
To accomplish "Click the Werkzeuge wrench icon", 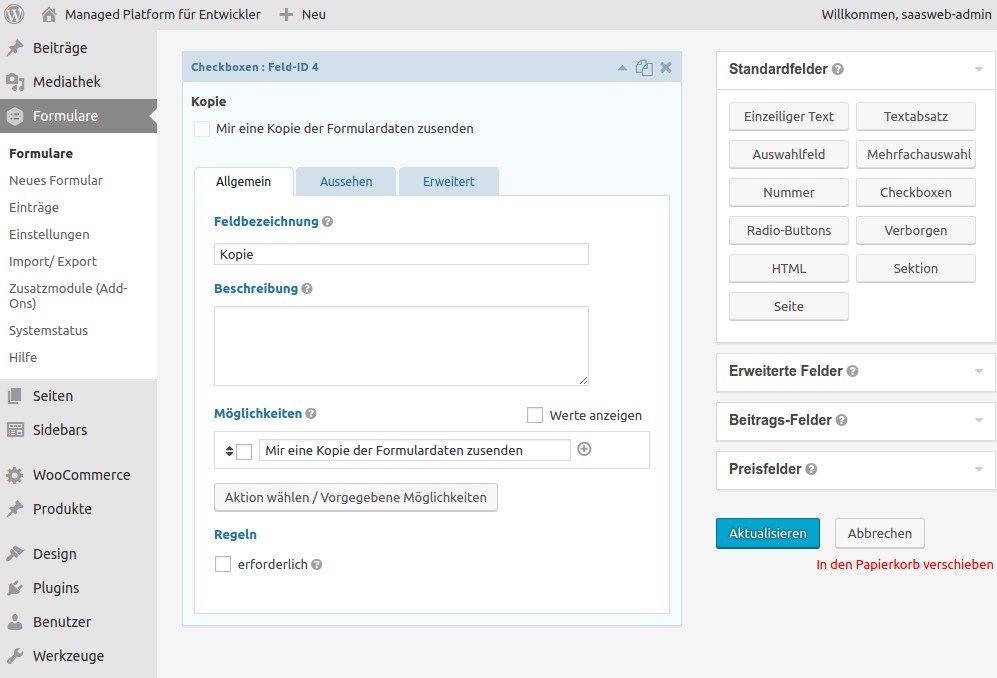I will pyautogui.click(x=15, y=656).
